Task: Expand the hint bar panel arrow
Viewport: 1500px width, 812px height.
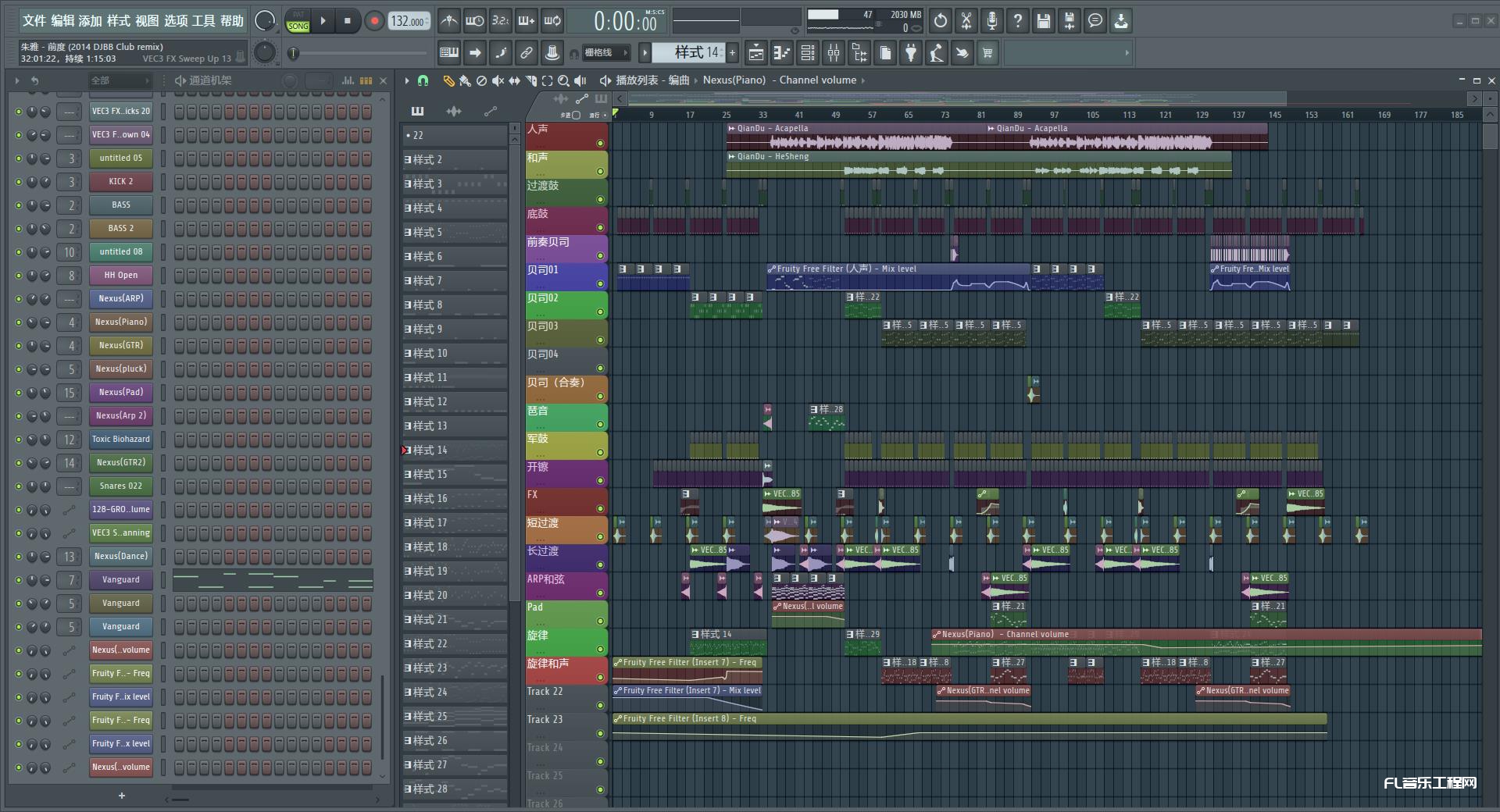Action: 1127,53
